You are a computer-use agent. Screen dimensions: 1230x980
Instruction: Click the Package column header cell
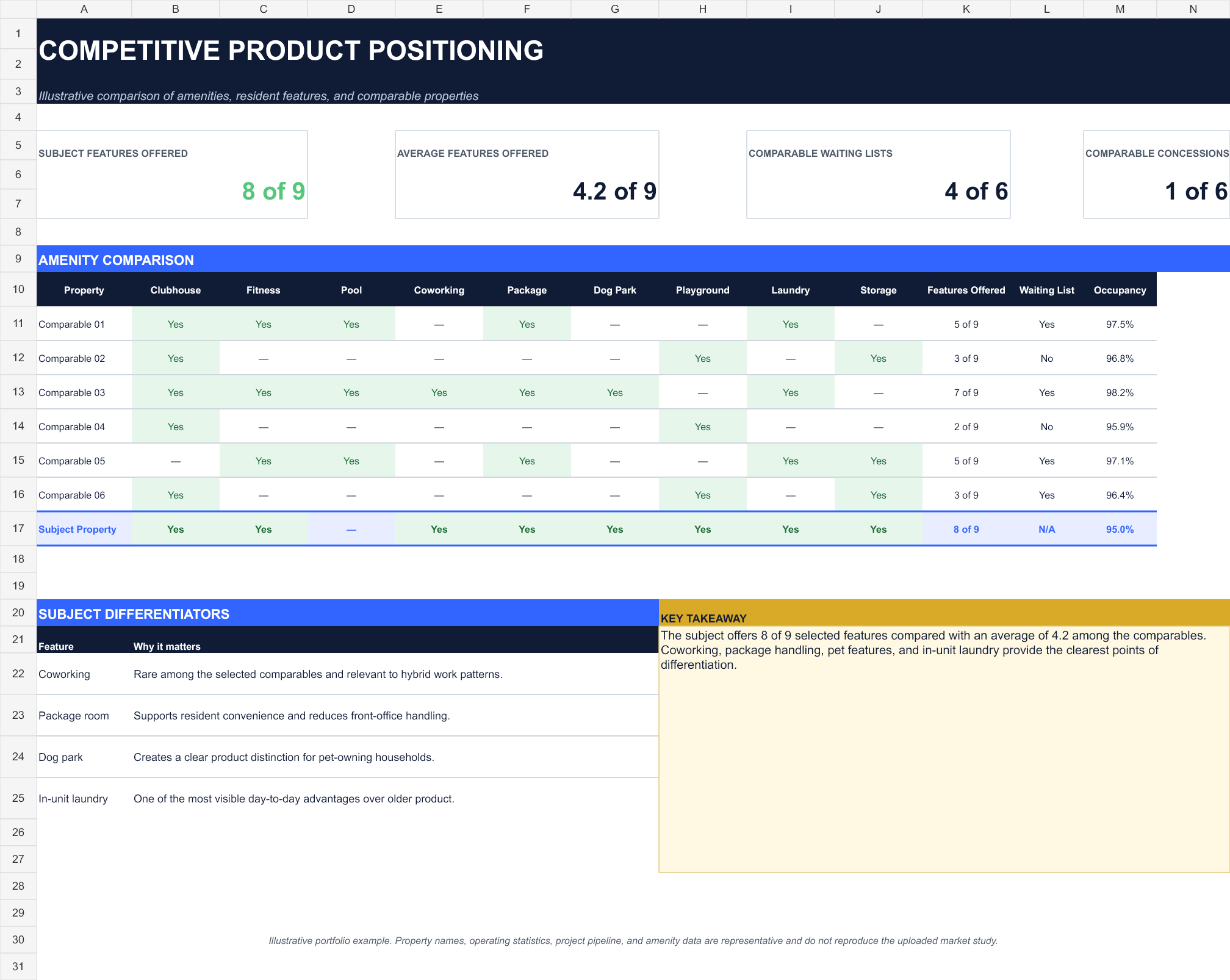click(x=527, y=289)
